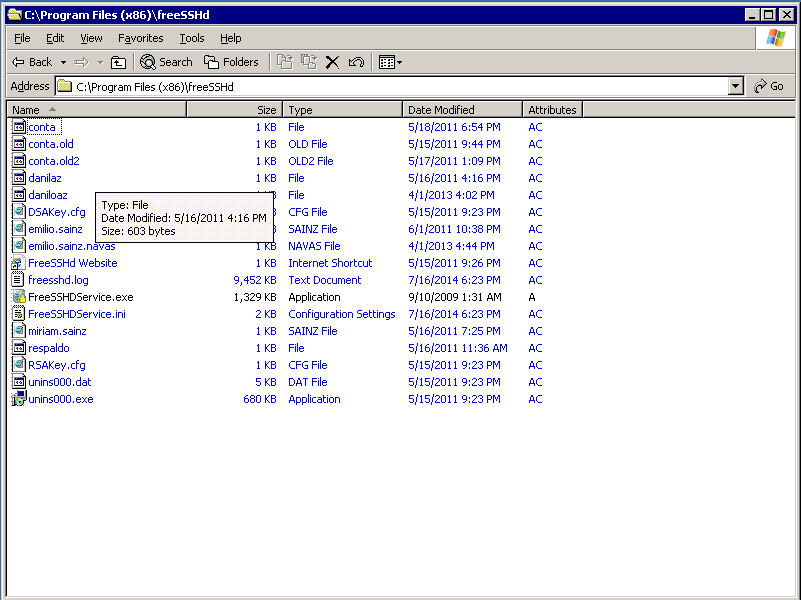Expand the Address bar dropdown
Image resolution: width=801 pixels, height=600 pixels.
735,86
